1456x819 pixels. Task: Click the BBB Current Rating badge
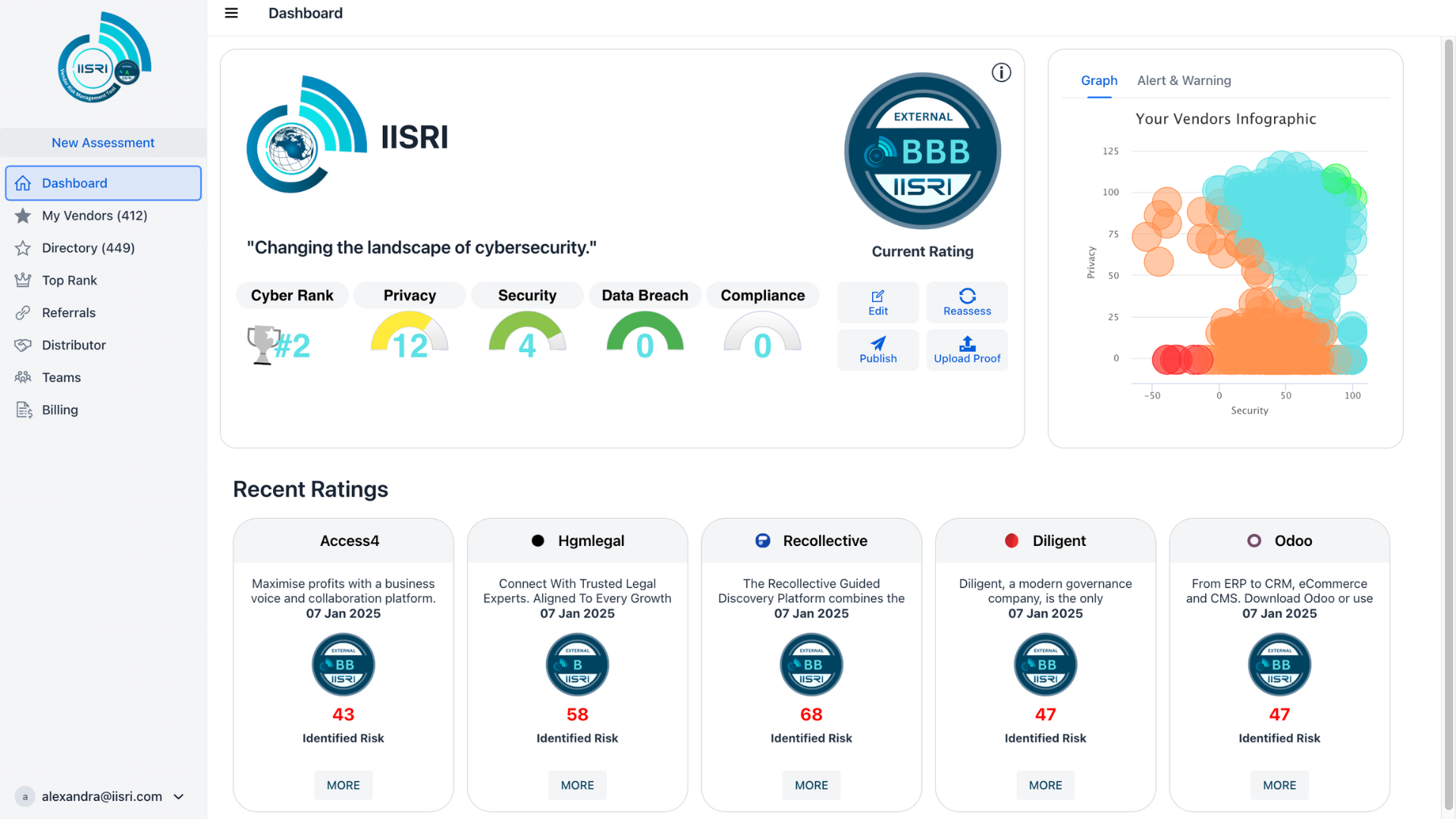click(x=922, y=151)
